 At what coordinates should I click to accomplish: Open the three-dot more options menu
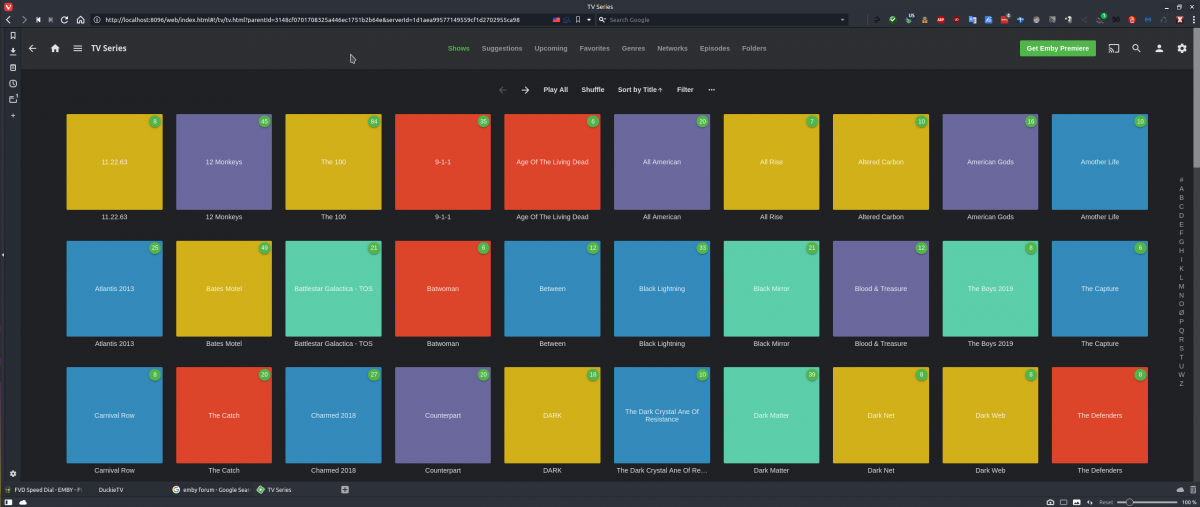712,90
